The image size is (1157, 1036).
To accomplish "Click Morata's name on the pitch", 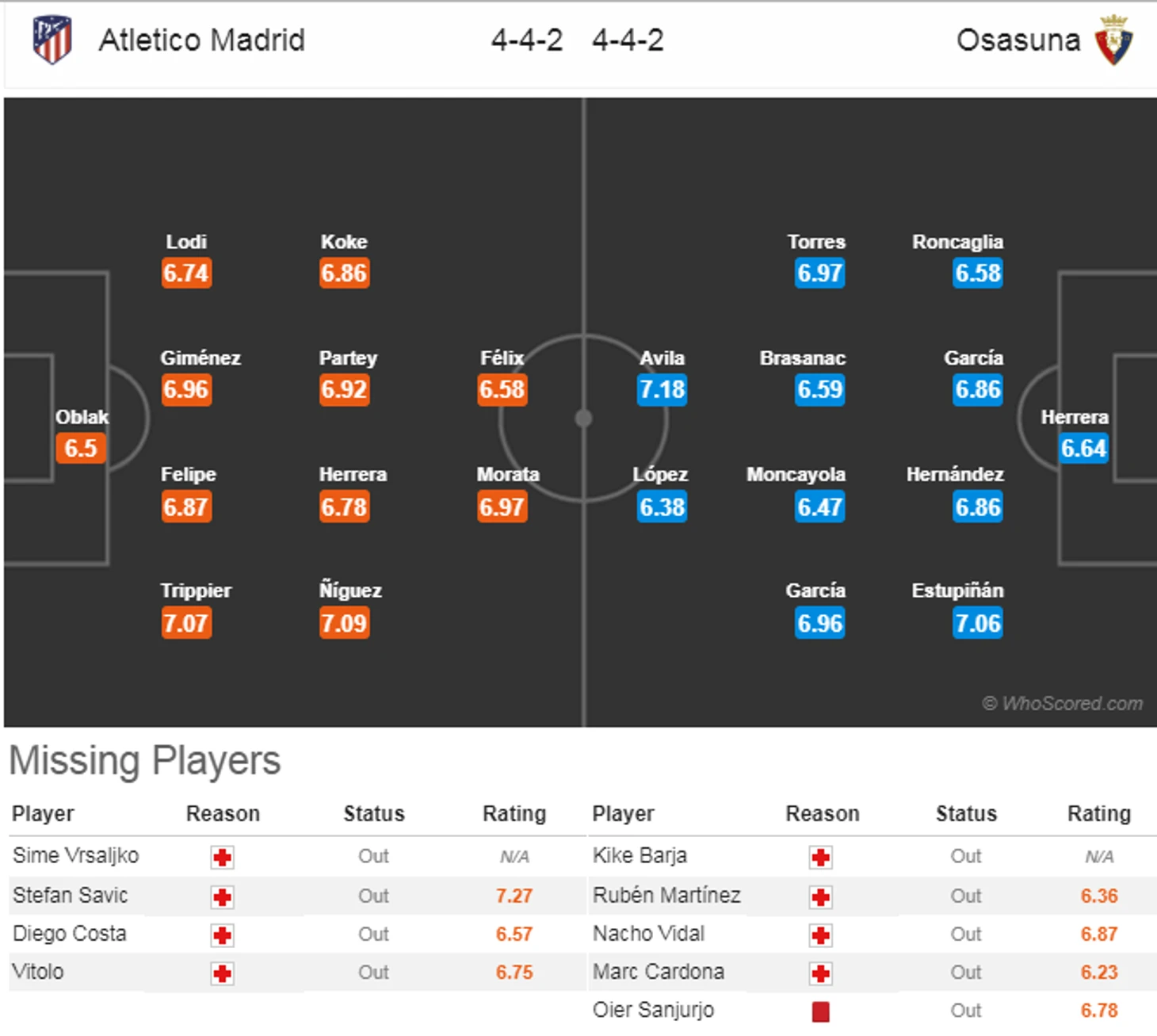I will 508,475.
